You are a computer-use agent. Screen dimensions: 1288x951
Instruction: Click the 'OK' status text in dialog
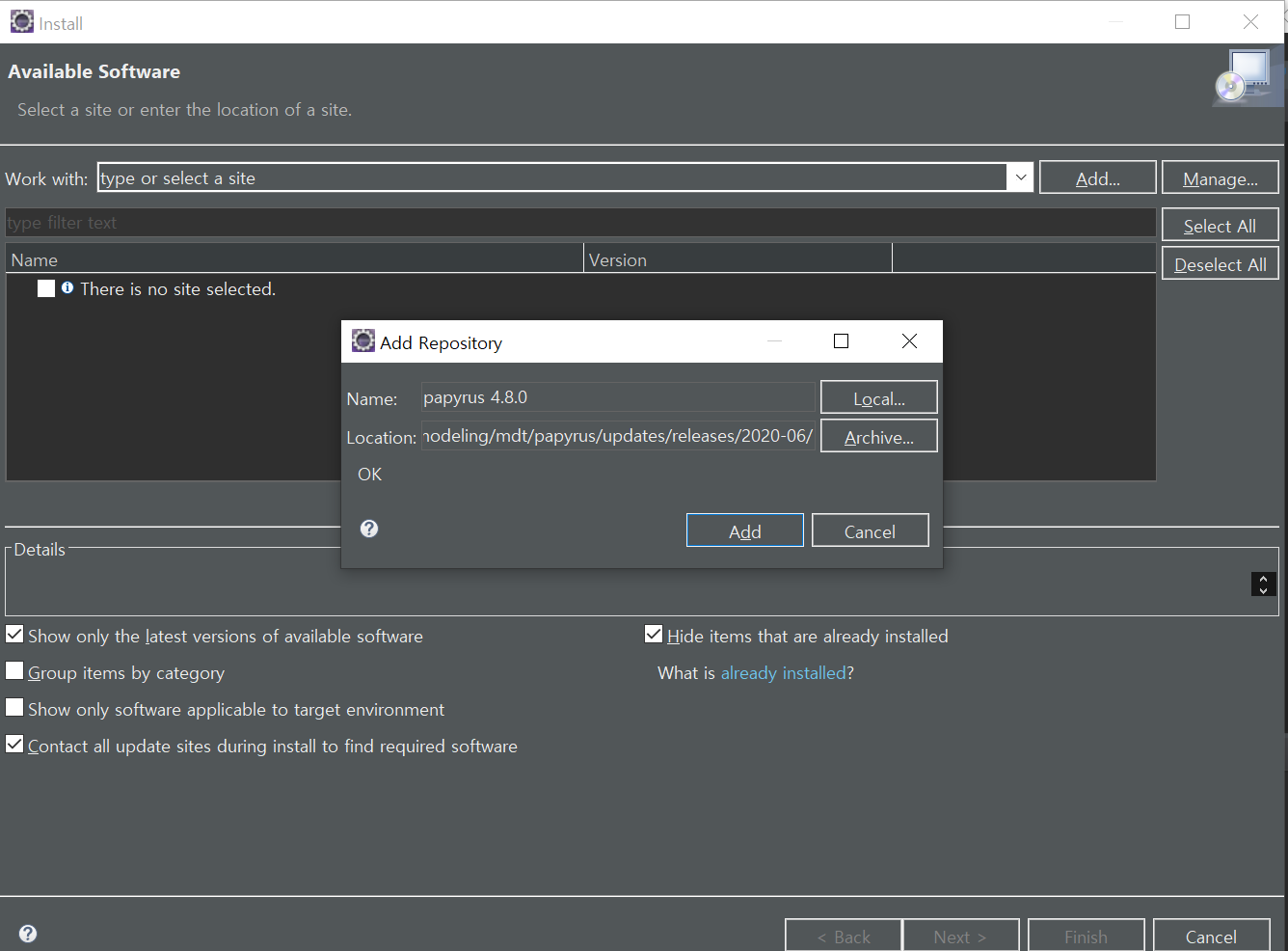370,475
